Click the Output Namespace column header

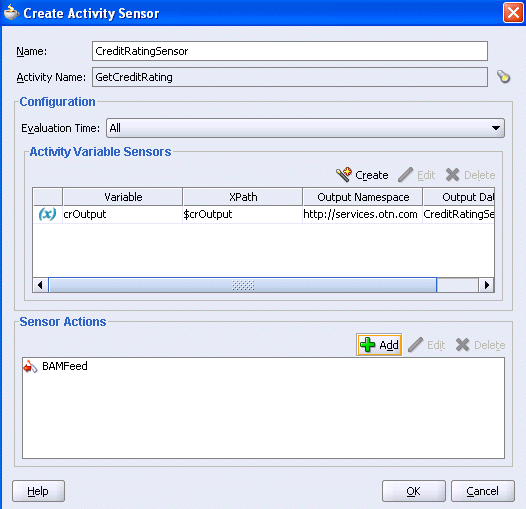[x=363, y=197]
